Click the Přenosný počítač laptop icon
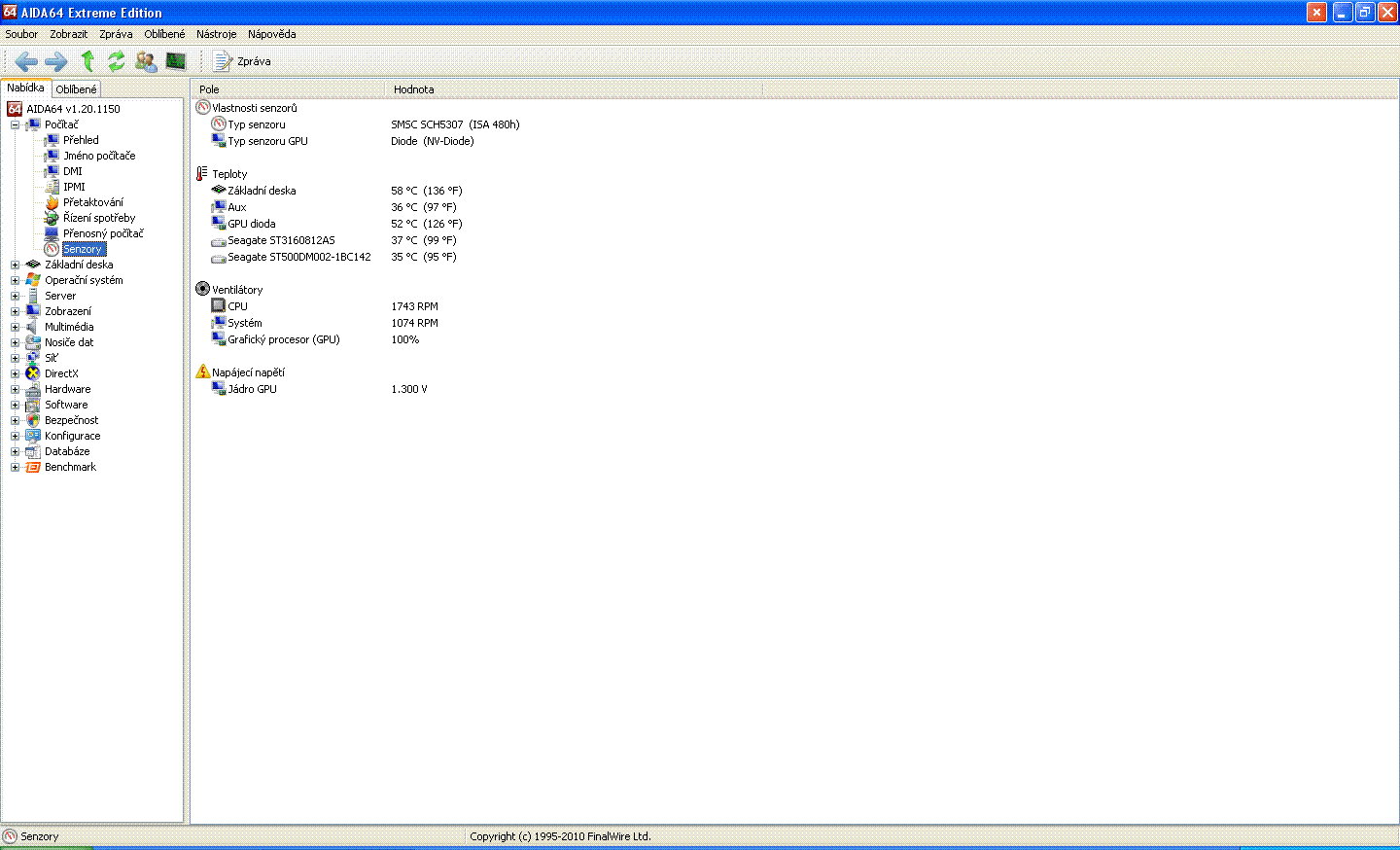Viewport: 1400px width, 850px height. point(52,233)
